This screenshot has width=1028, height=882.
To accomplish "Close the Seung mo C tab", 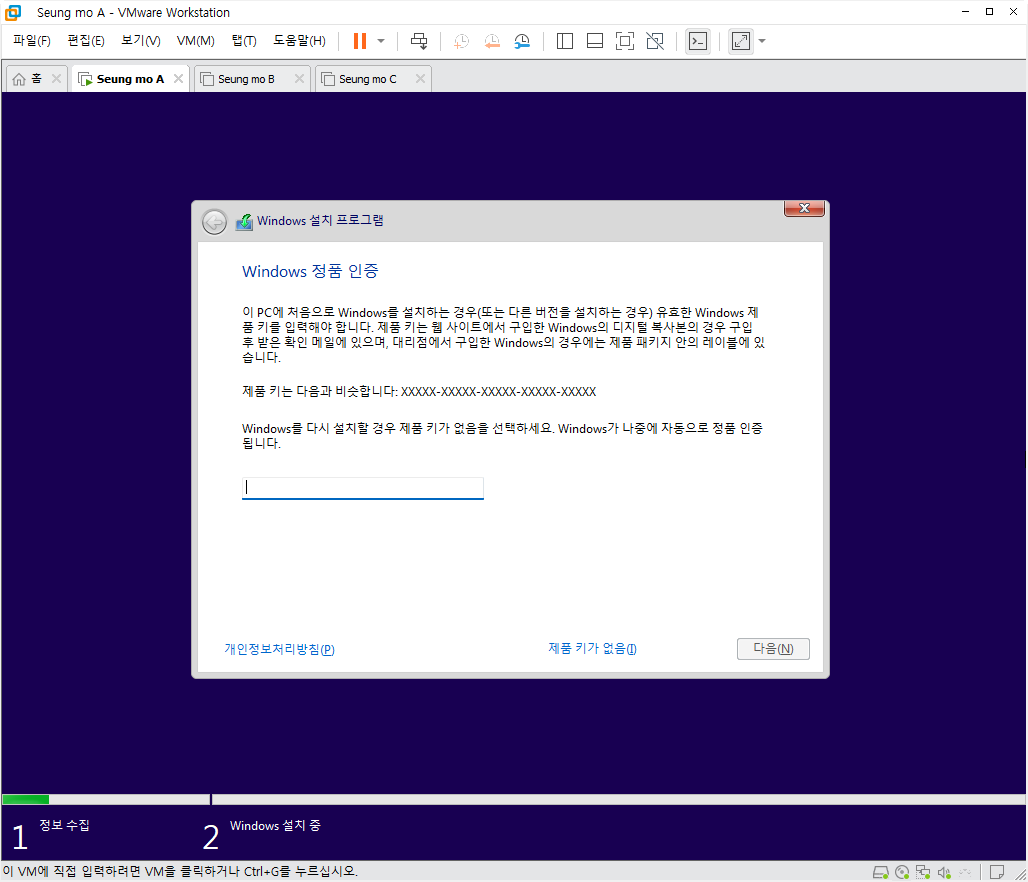I will 420,79.
